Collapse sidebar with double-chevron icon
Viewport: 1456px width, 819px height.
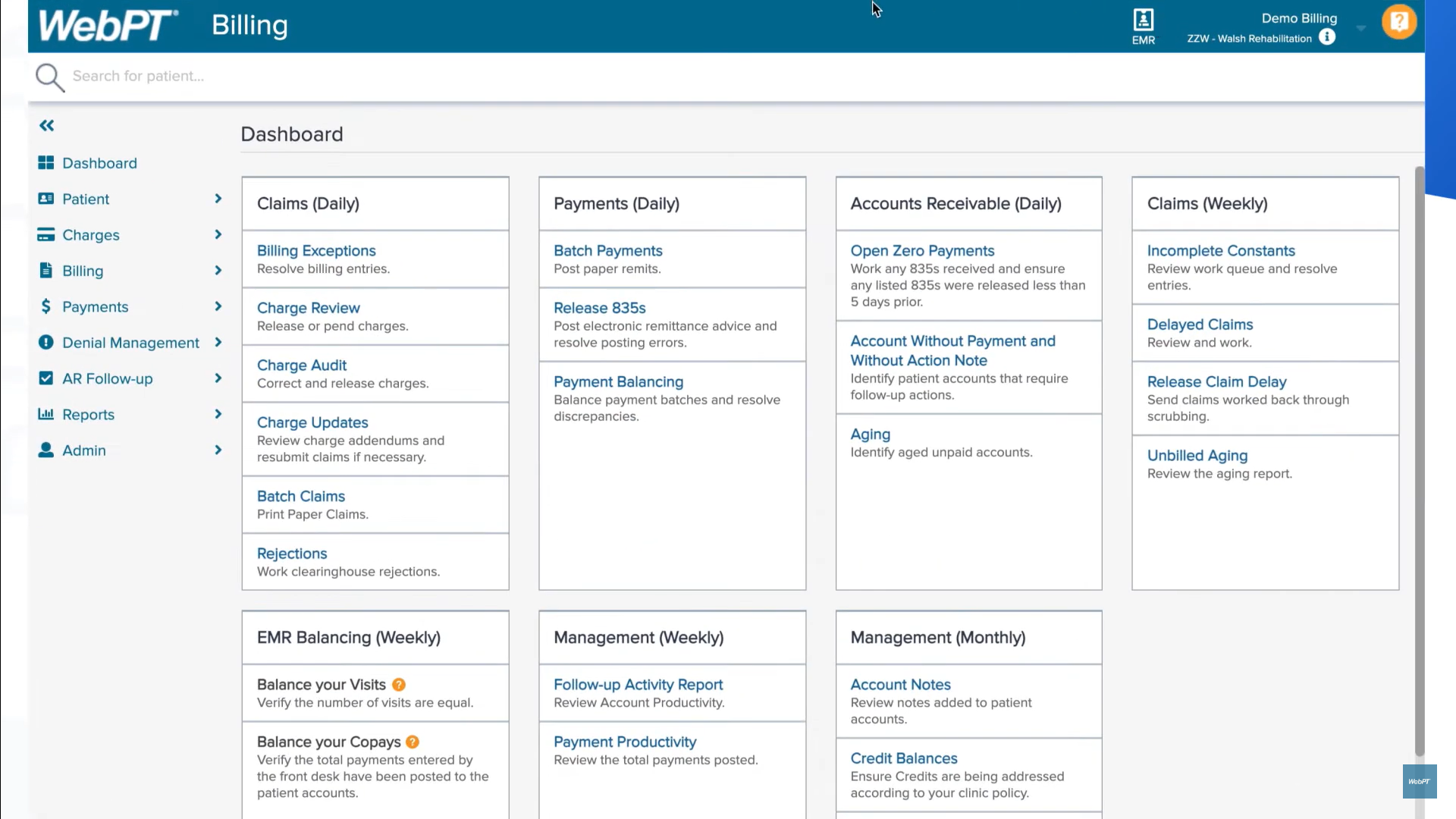(47, 126)
